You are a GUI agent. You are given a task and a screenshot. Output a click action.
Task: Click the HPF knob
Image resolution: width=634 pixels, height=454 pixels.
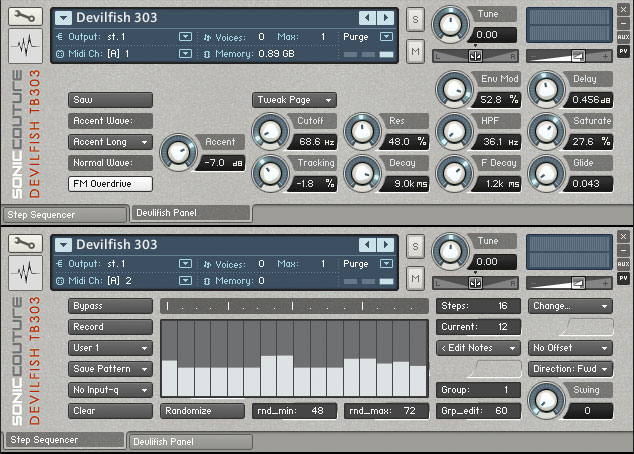[x=454, y=131]
